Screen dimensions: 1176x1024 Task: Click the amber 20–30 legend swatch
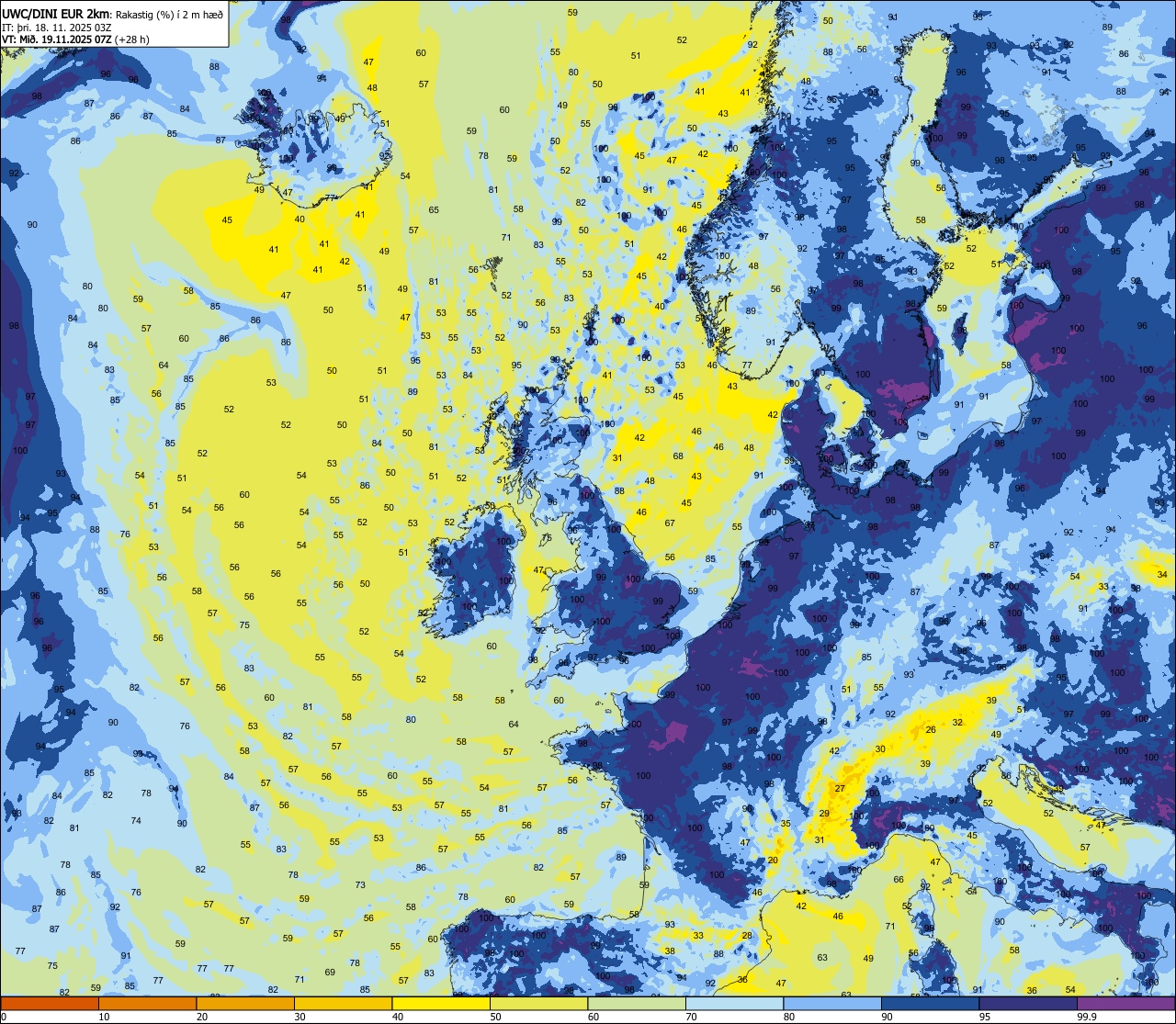(x=245, y=1003)
